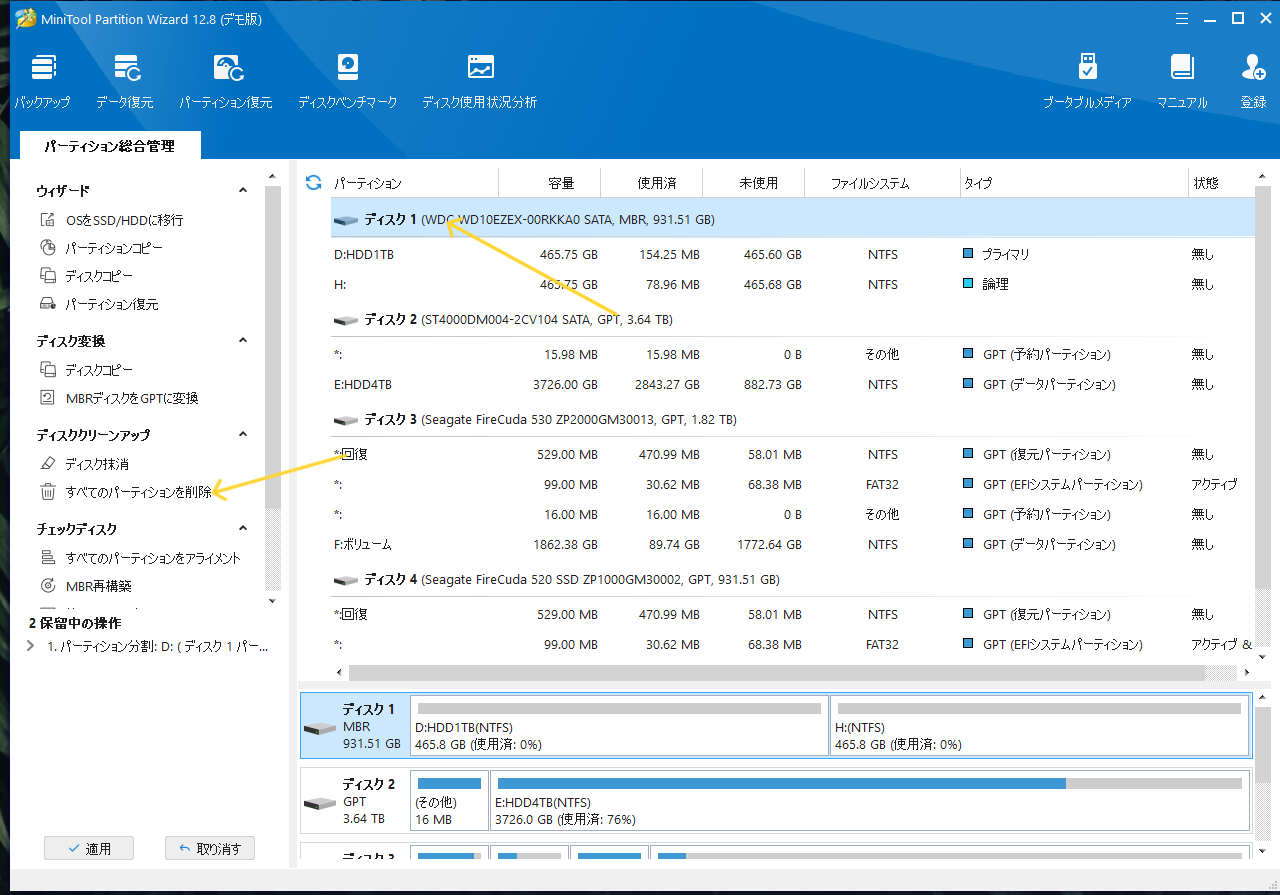Expand pending operation 1 パーティション分割
Image resolution: width=1280 pixels, height=895 pixels.
click(32, 647)
